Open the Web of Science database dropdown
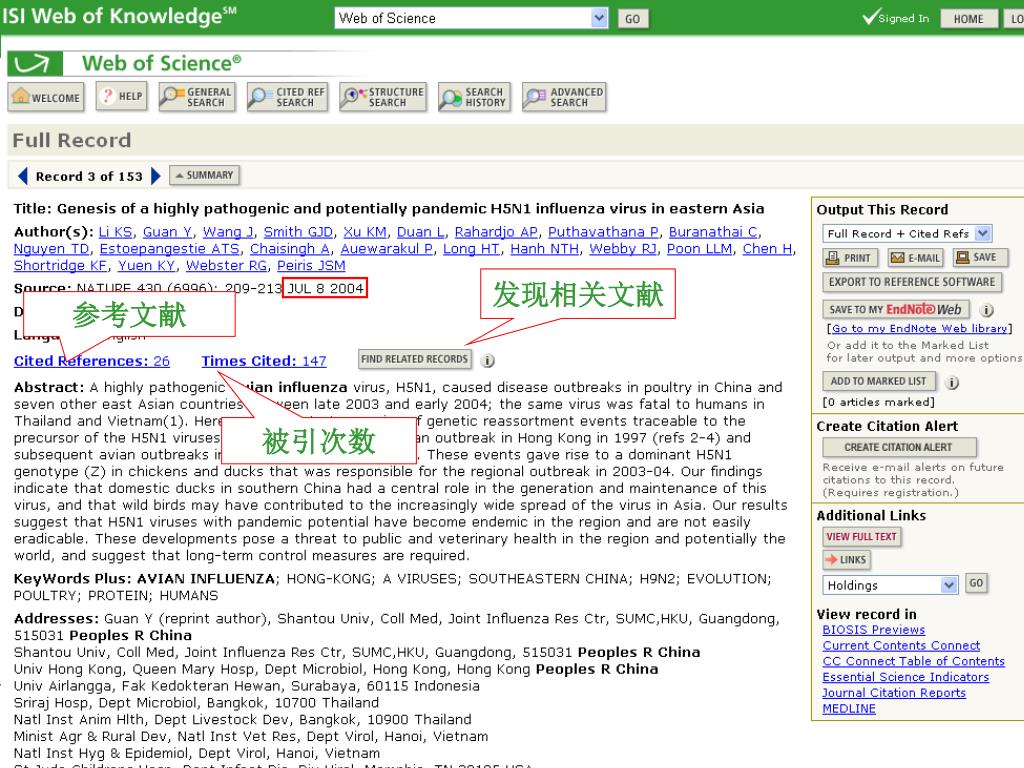Viewport: 1024px width, 768px height. click(x=600, y=18)
